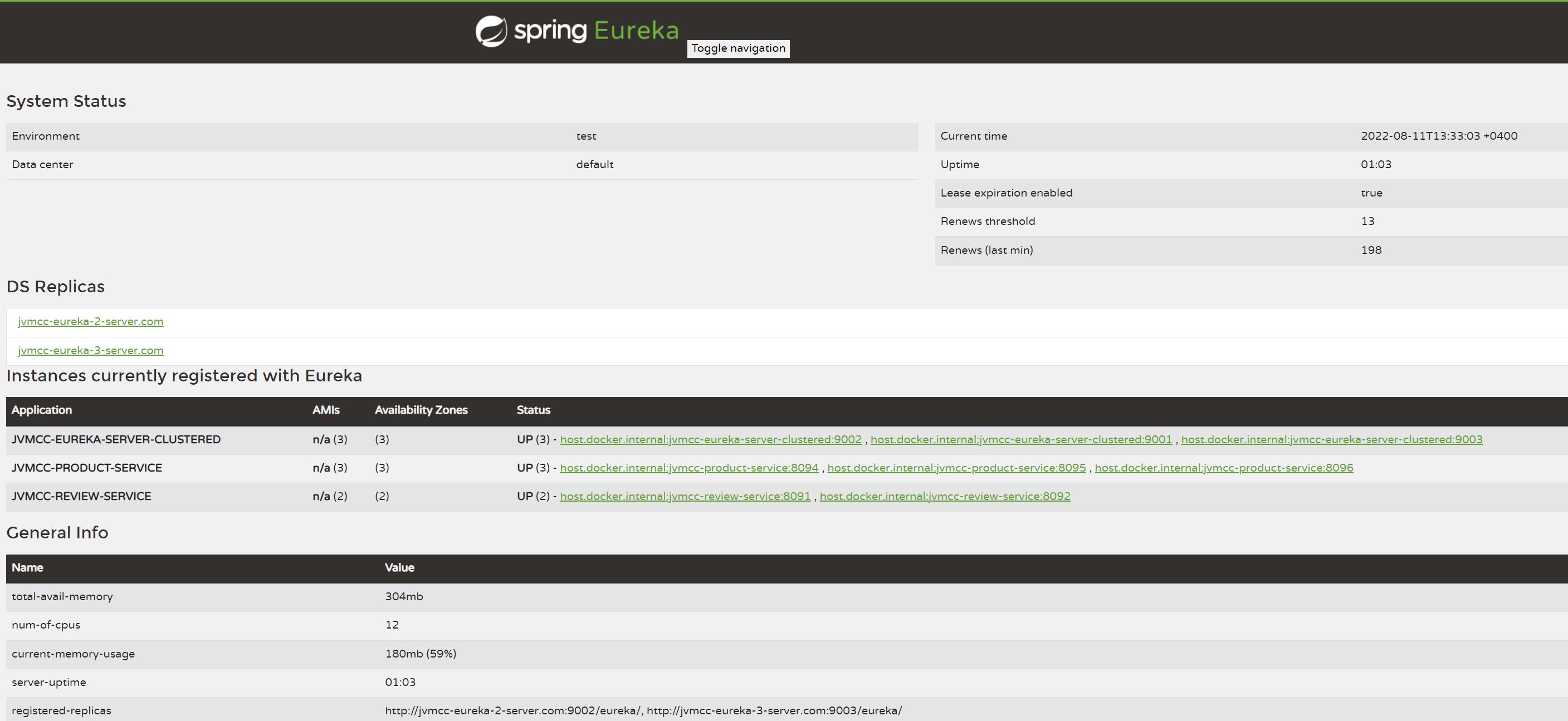Open jvmcc-eureka-2-server.com replica link

(x=91, y=321)
